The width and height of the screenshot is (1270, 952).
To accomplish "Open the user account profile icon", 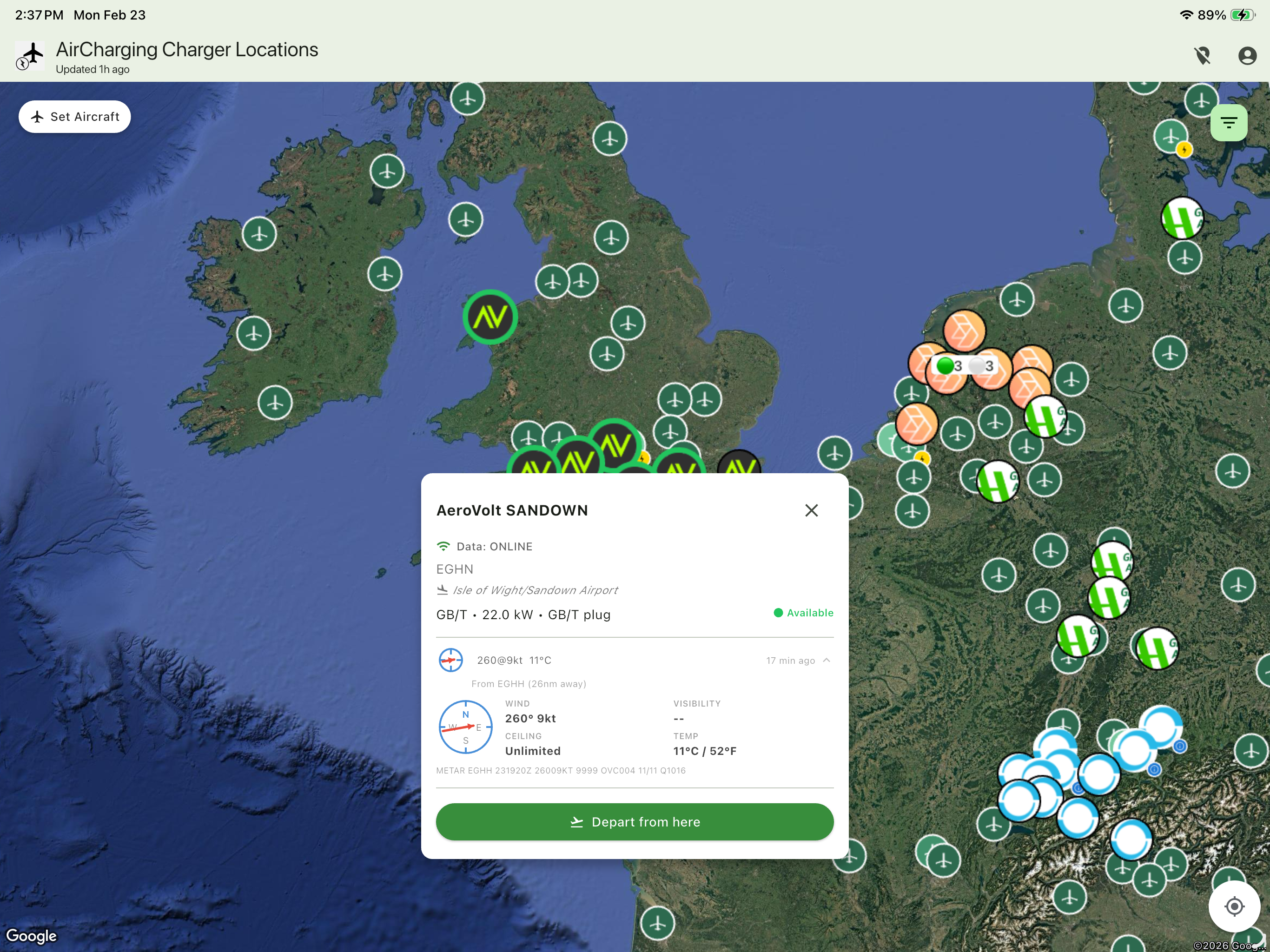I will (1247, 56).
